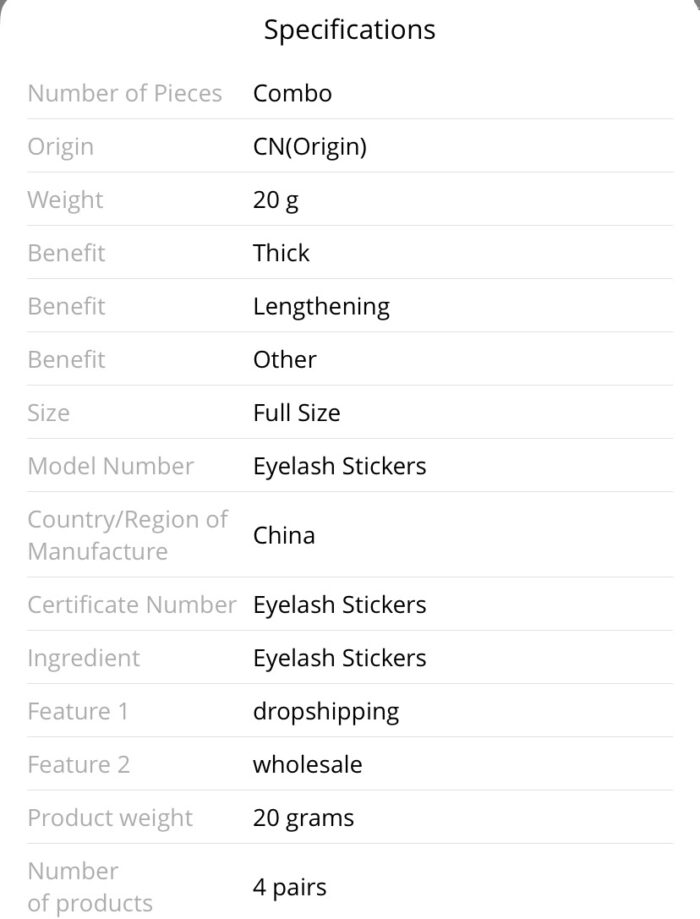Select Model Number Eyelash Stickers value

340,467
